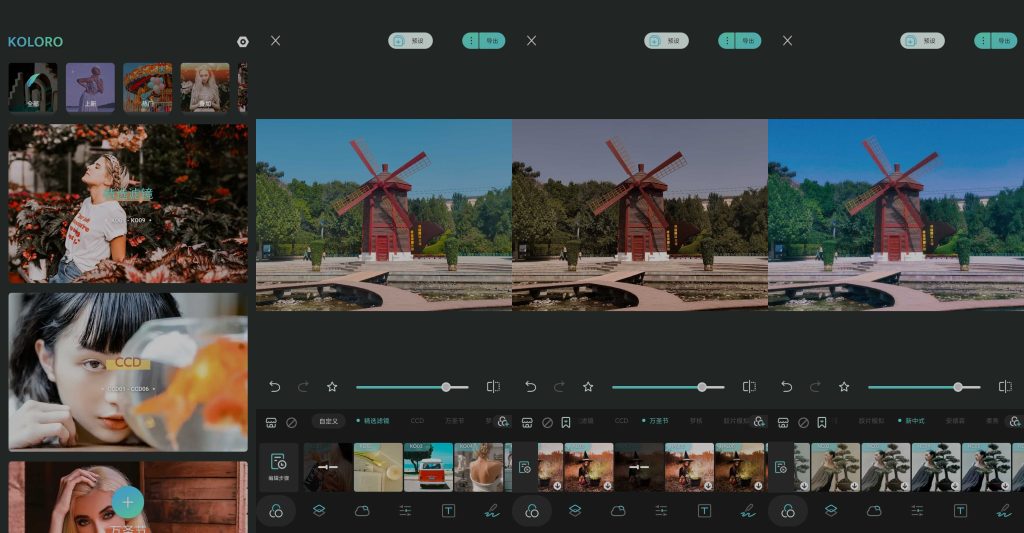Expand the 编辑步骤 edit steps panel

click(x=278, y=467)
